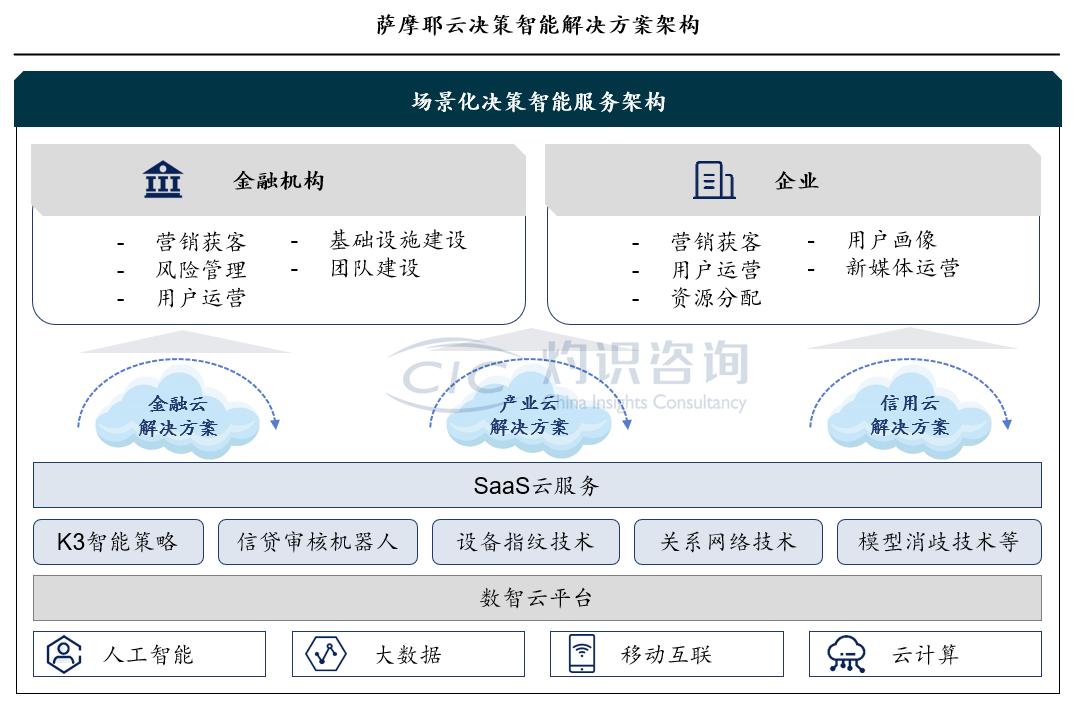This screenshot has height=706, width=1078.
Task: Click the 风险管理 item
Action: tap(201, 269)
